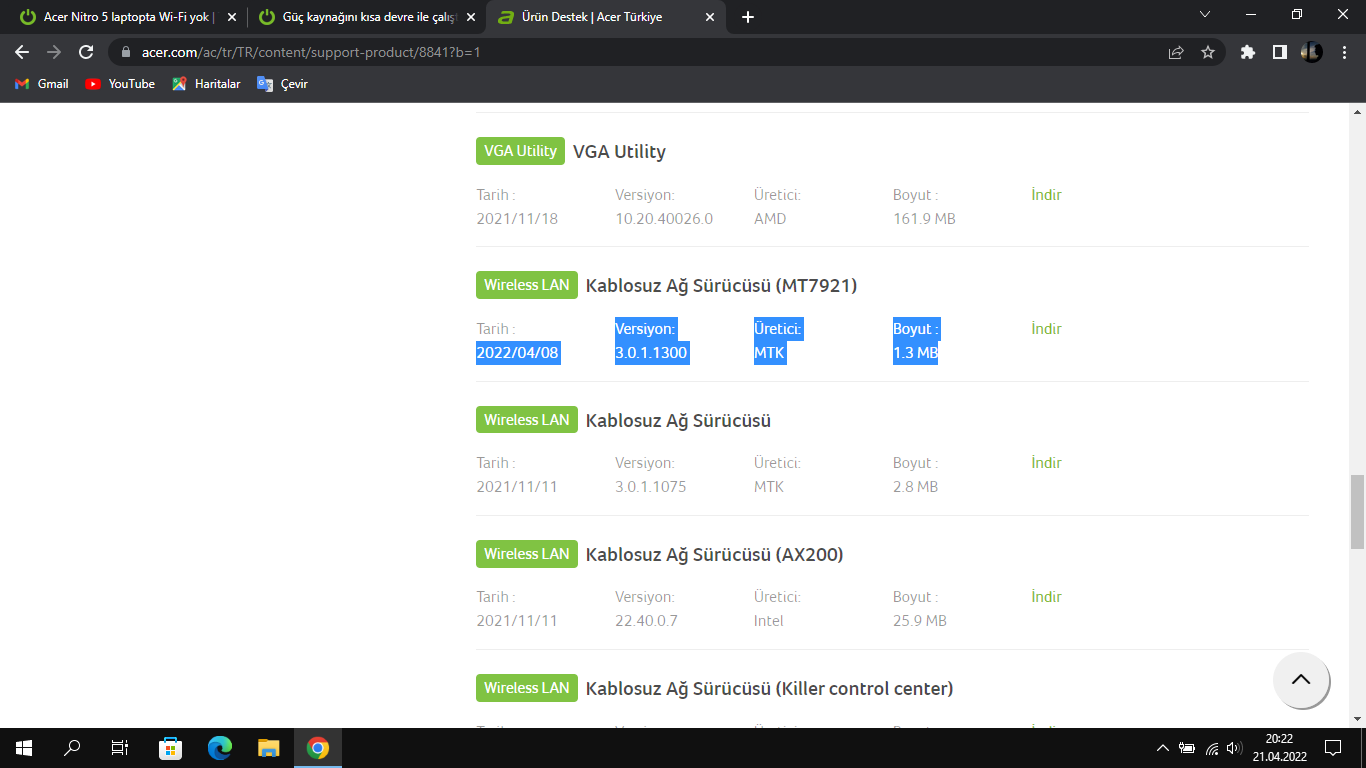Click the green VGA Utility tag

coord(520,151)
